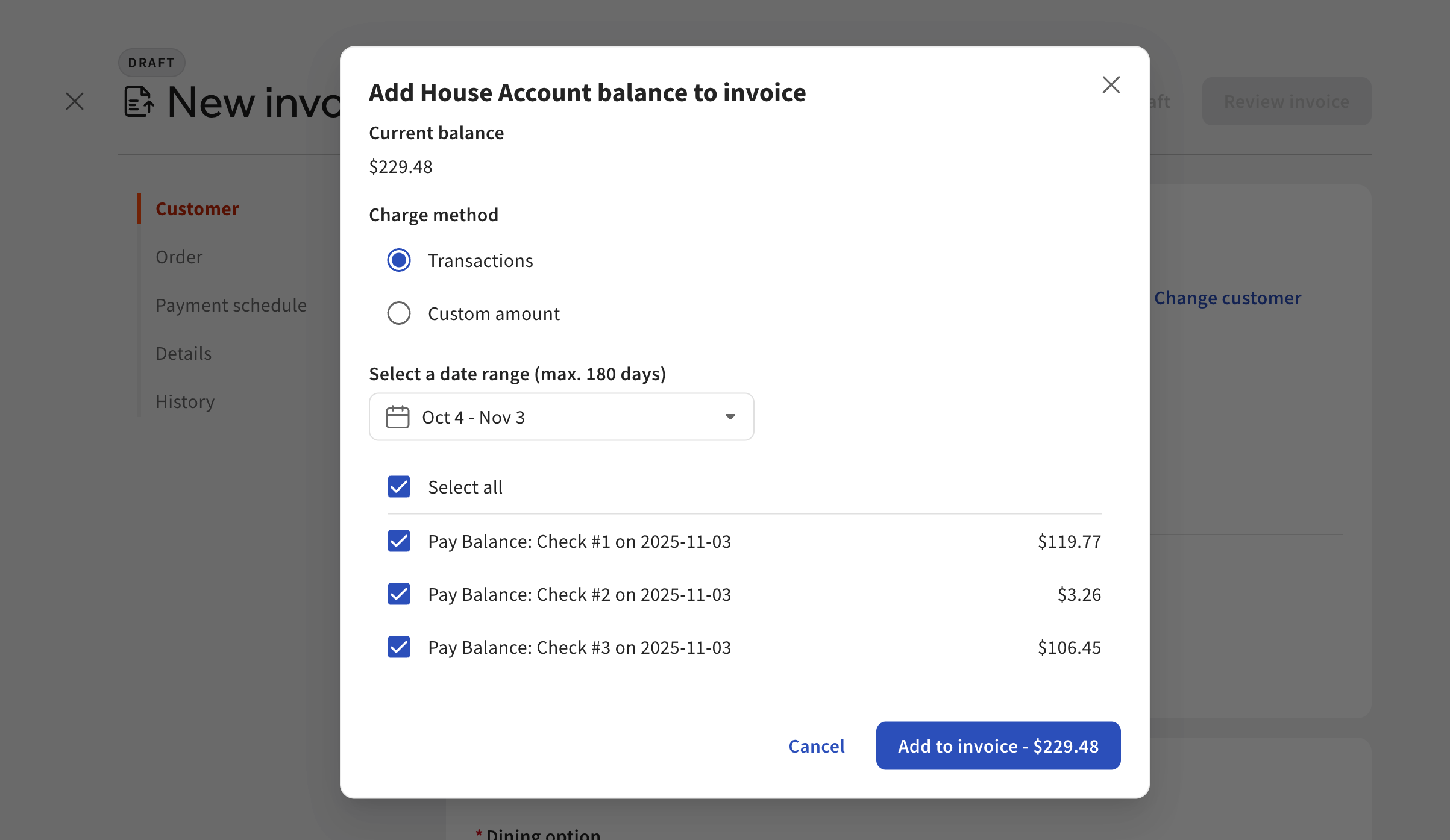View the History section
The height and width of the screenshot is (840, 1450).
pos(185,401)
